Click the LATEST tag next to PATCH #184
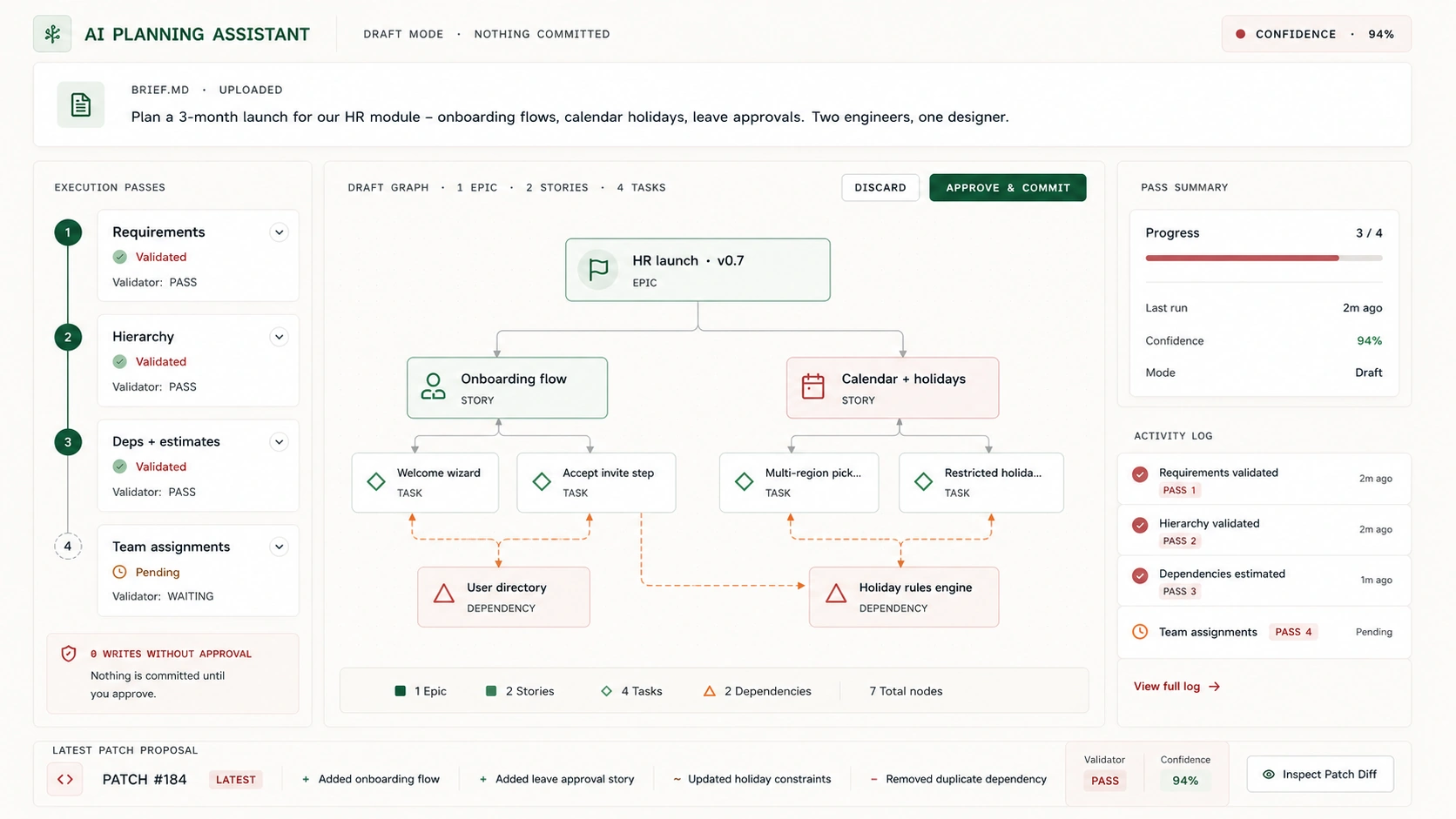This screenshot has height=819, width=1456. tap(236, 780)
